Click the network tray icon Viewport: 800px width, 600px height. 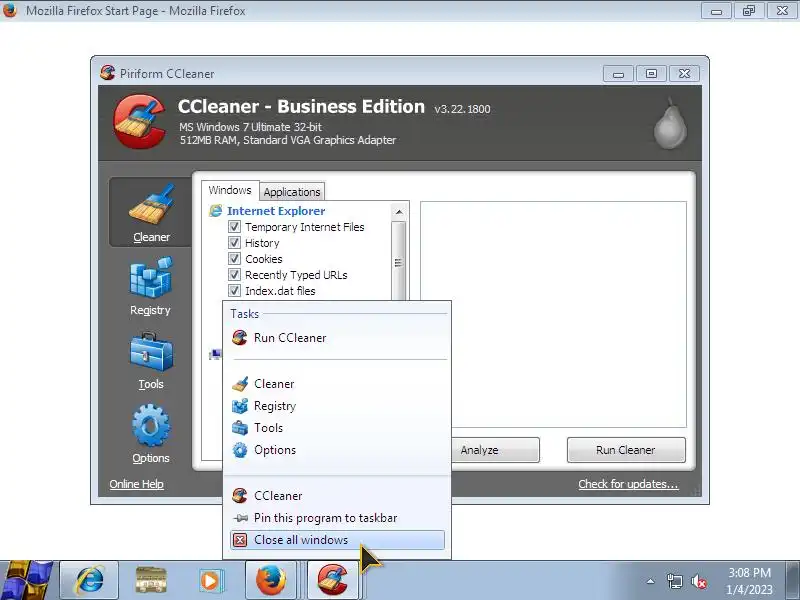pos(674,581)
